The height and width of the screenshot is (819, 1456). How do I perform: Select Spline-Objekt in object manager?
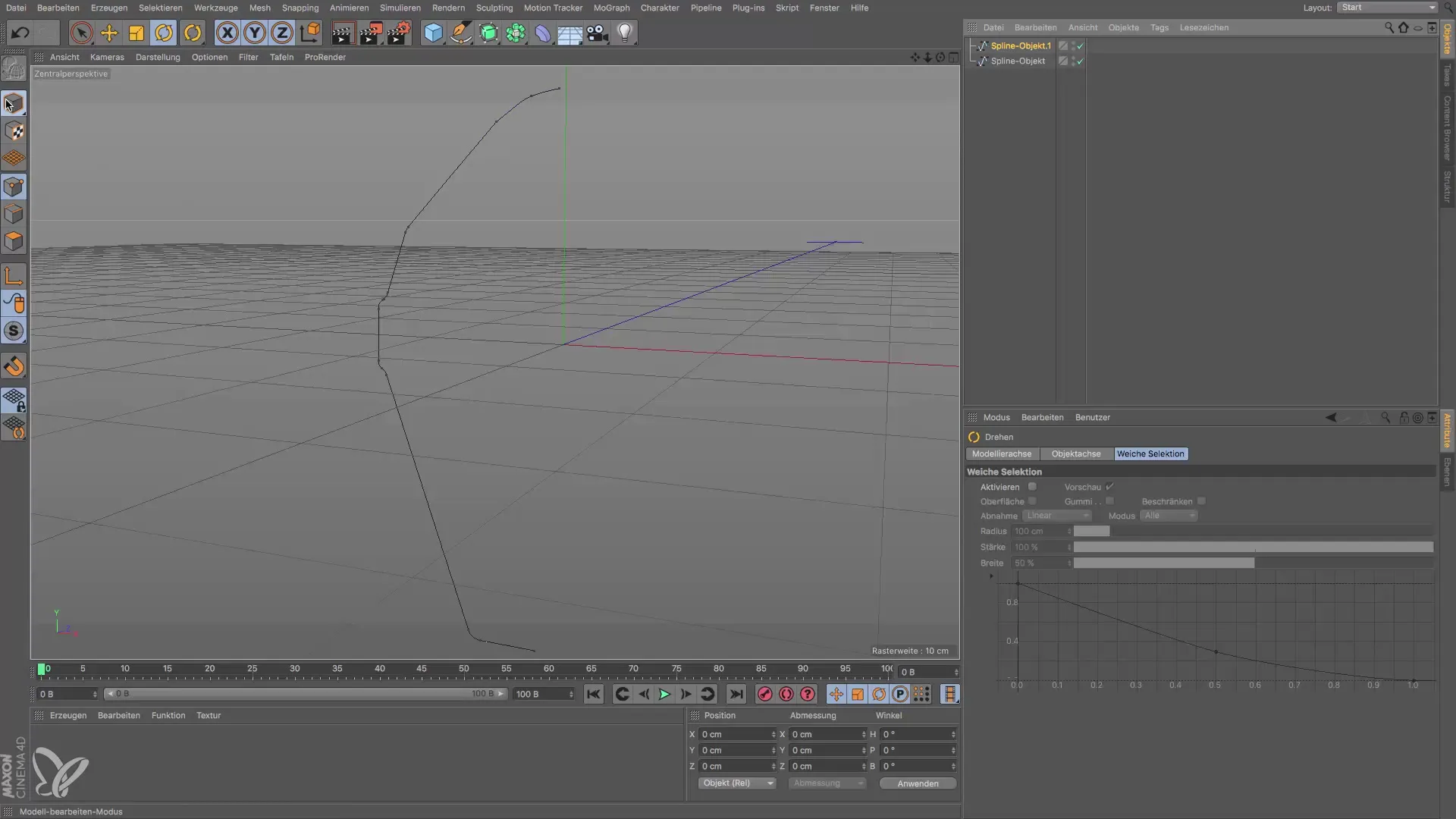pyautogui.click(x=1018, y=61)
